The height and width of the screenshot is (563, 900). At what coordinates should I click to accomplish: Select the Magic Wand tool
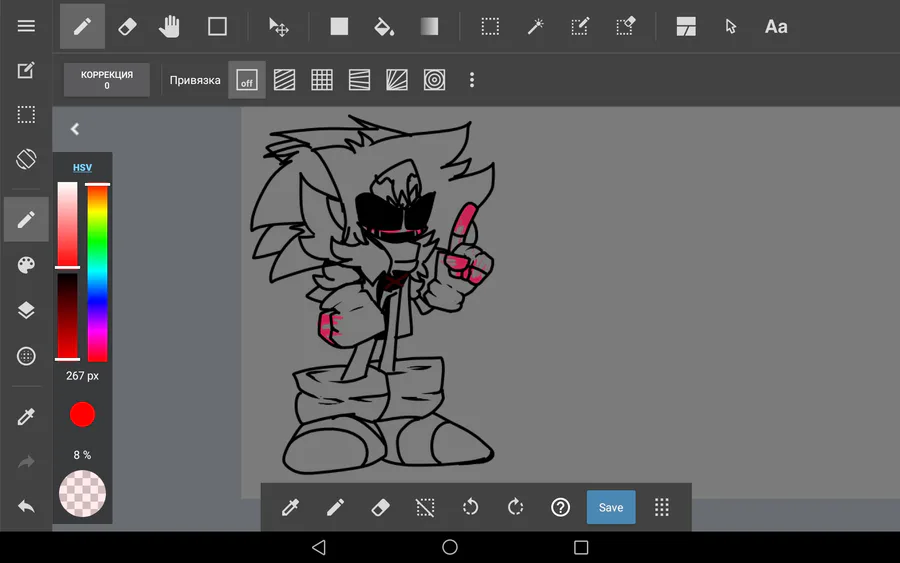535,26
